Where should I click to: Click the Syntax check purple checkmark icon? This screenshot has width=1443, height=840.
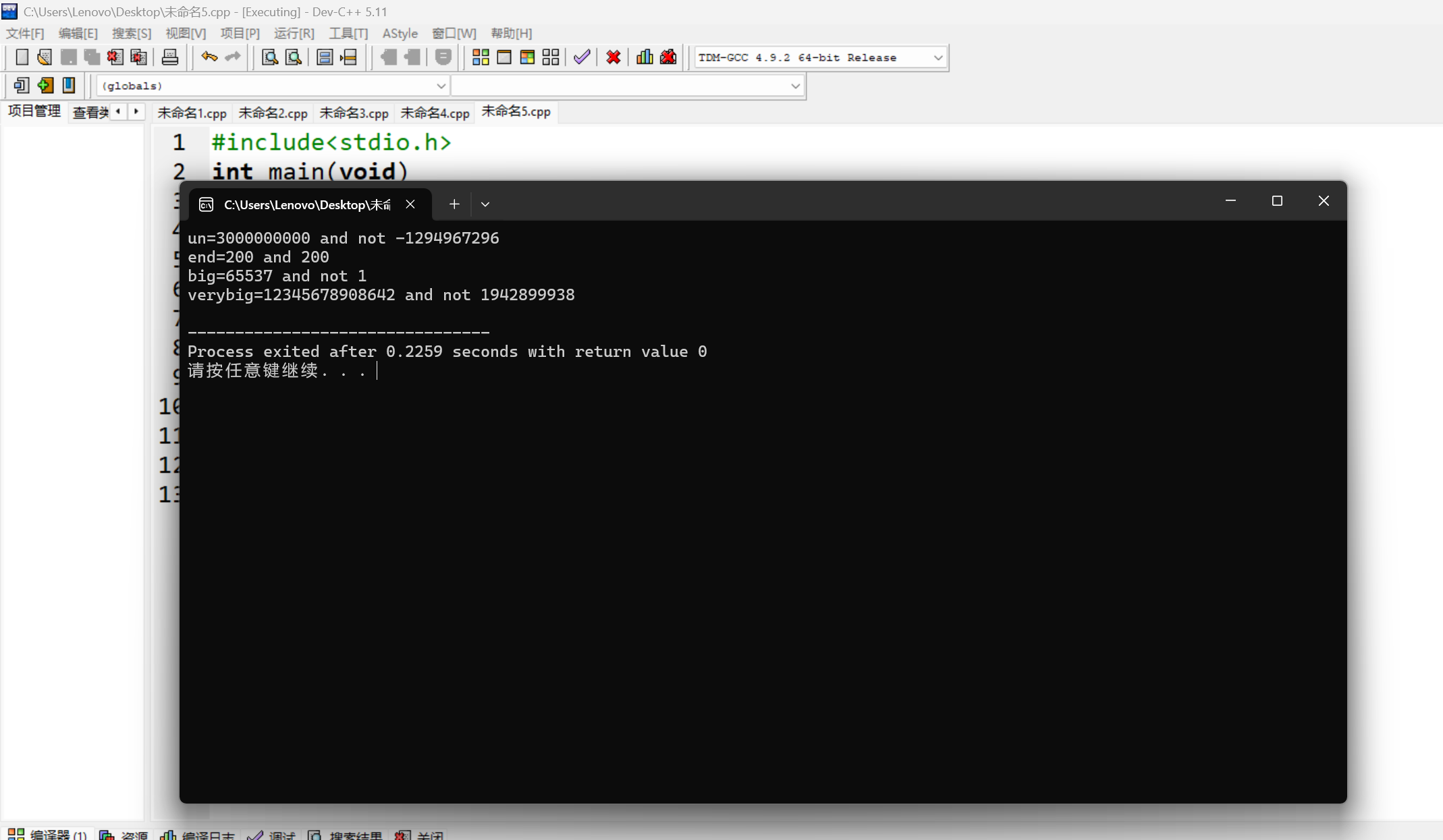pyautogui.click(x=582, y=57)
